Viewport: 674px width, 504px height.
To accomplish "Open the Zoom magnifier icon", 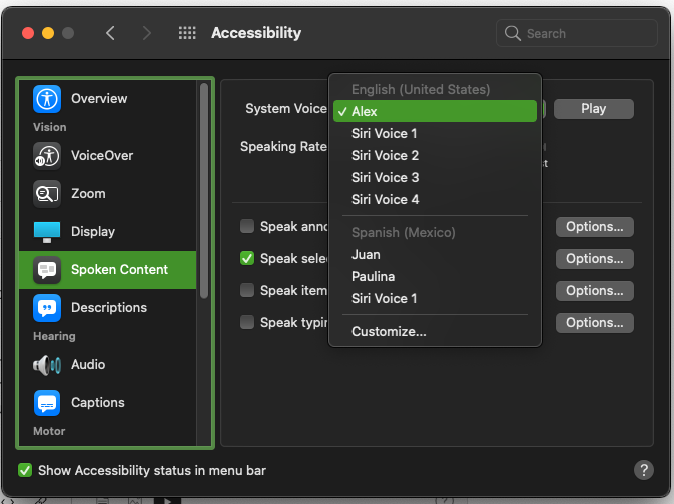I will point(47,194).
